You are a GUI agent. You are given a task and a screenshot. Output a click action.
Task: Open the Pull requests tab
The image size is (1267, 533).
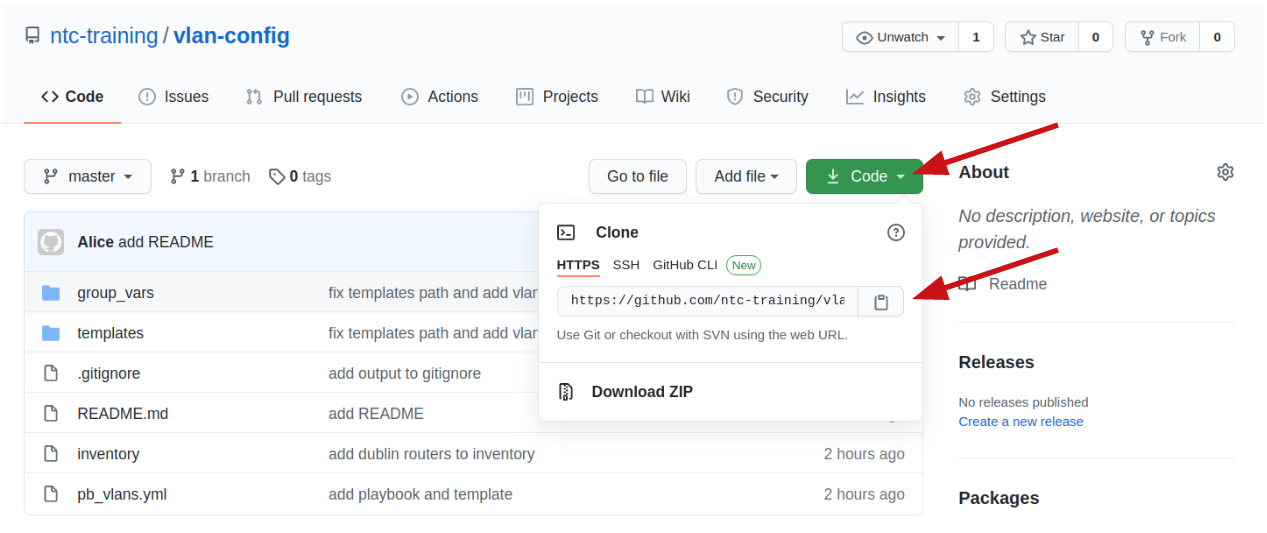(304, 97)
